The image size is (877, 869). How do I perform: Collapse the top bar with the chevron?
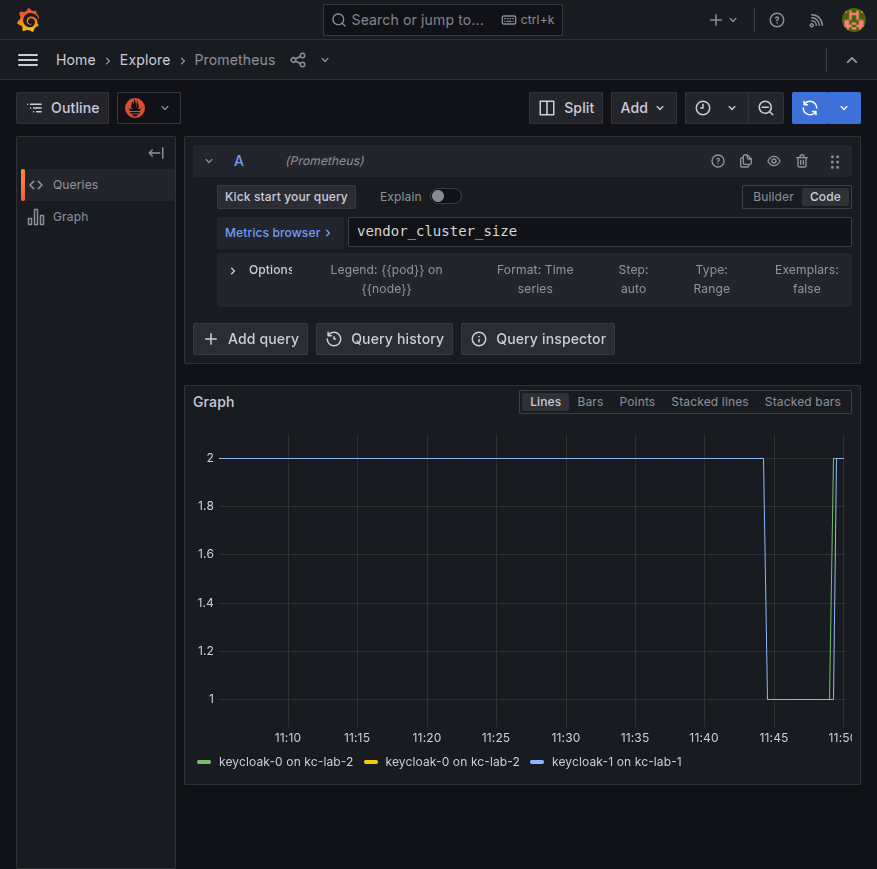coord(851,60)
